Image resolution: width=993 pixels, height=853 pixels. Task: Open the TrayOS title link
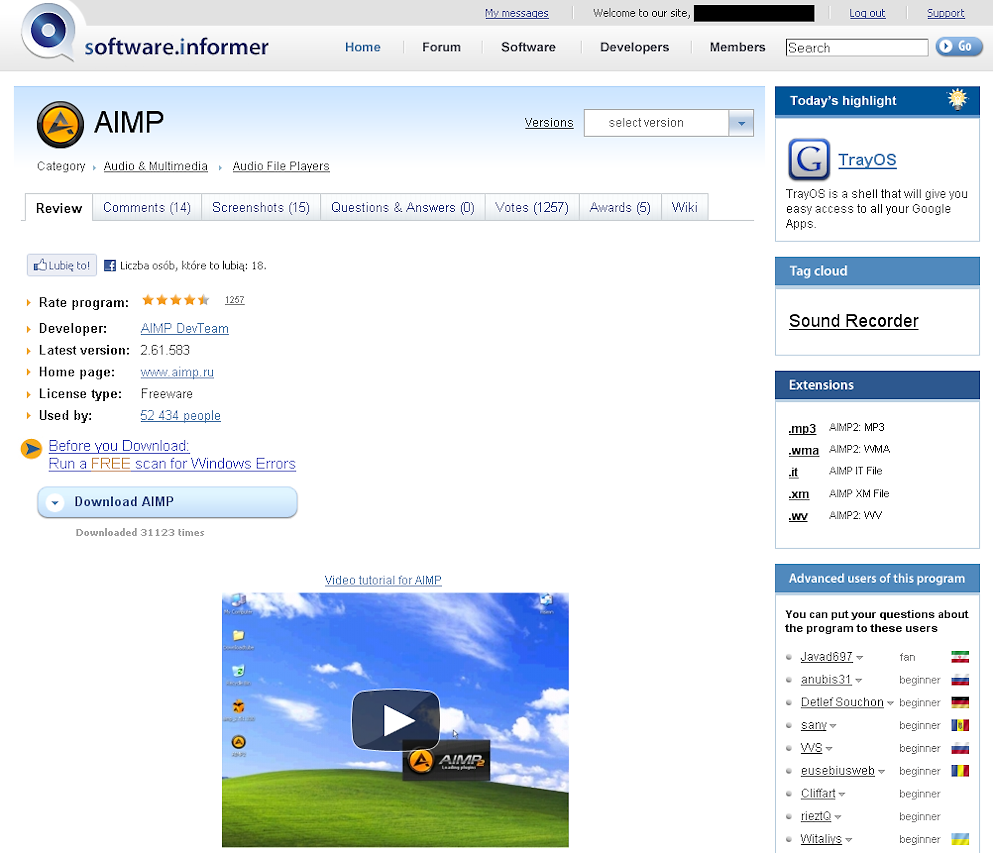(868, 160)
